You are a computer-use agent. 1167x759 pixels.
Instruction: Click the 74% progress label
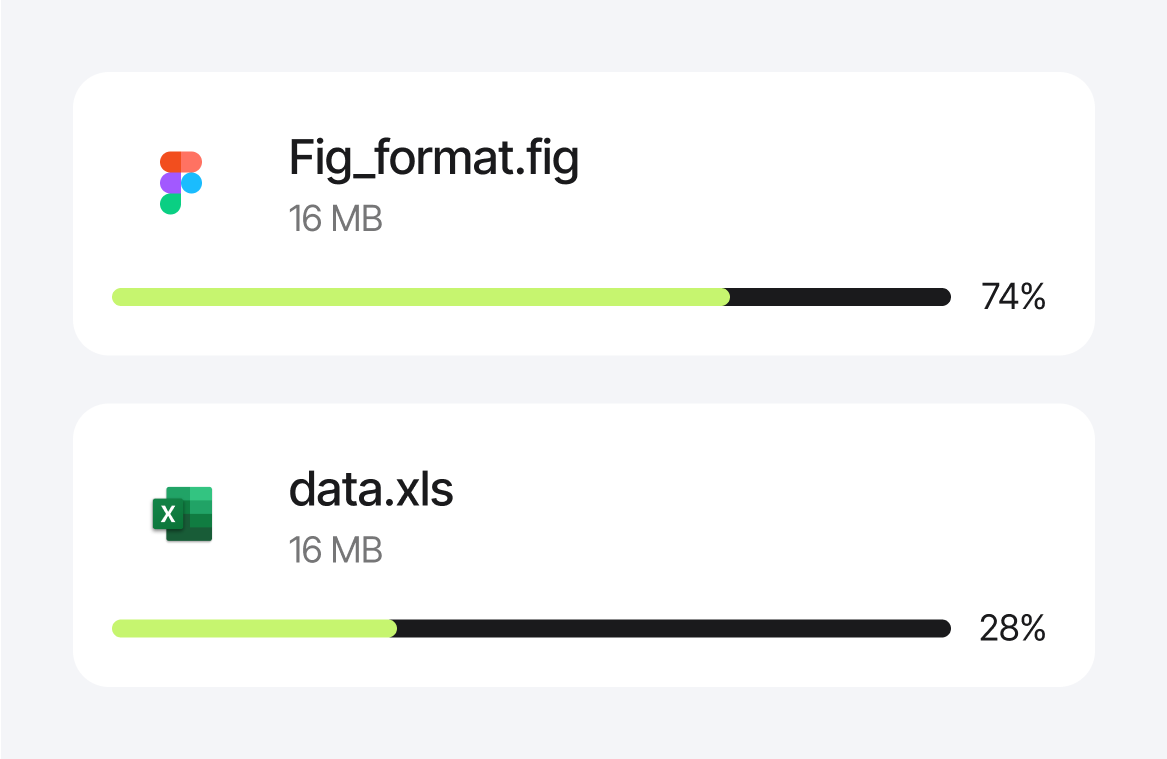point(1013,296)
